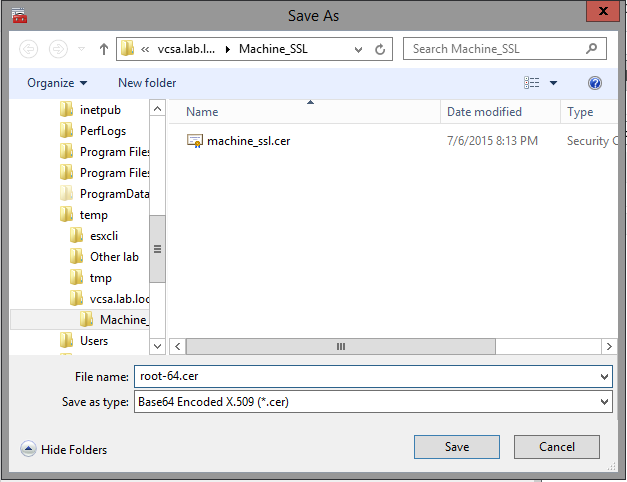Viewport: 627px width, 482px height.
Task: Click tree scrollbar up arrow
Action: 158,108
